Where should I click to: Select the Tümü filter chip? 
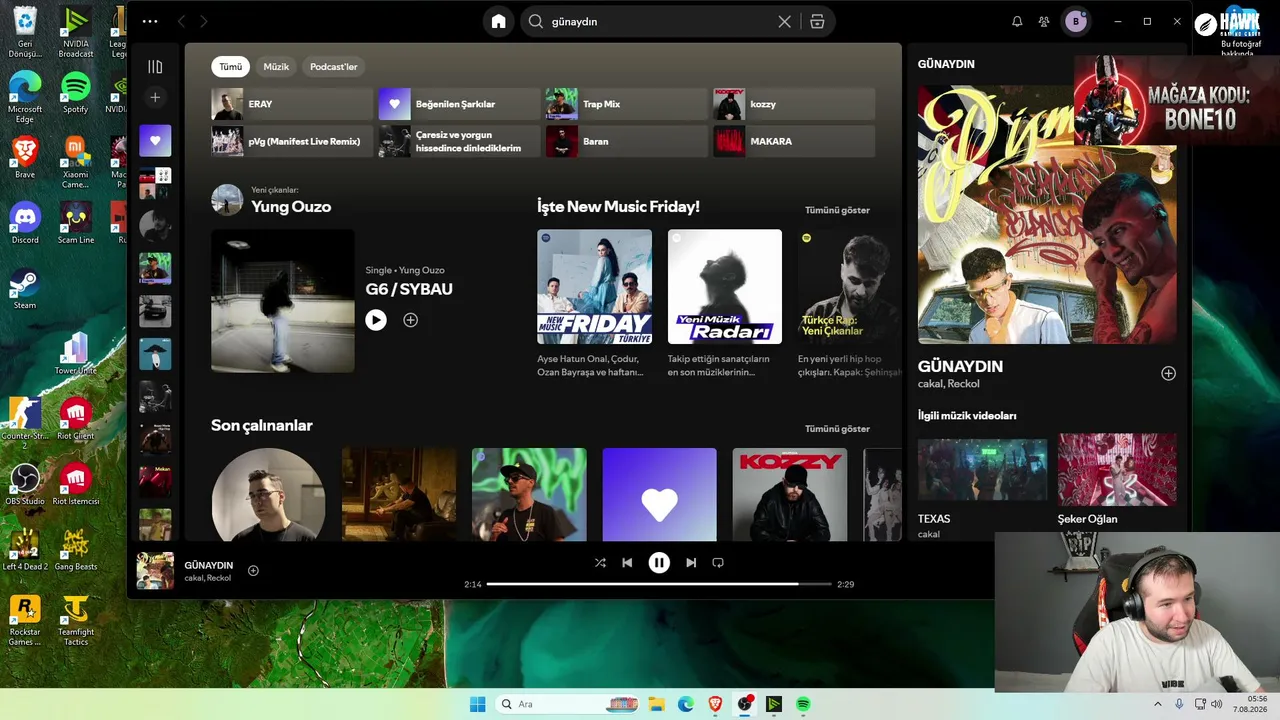(x=231, y=67)
